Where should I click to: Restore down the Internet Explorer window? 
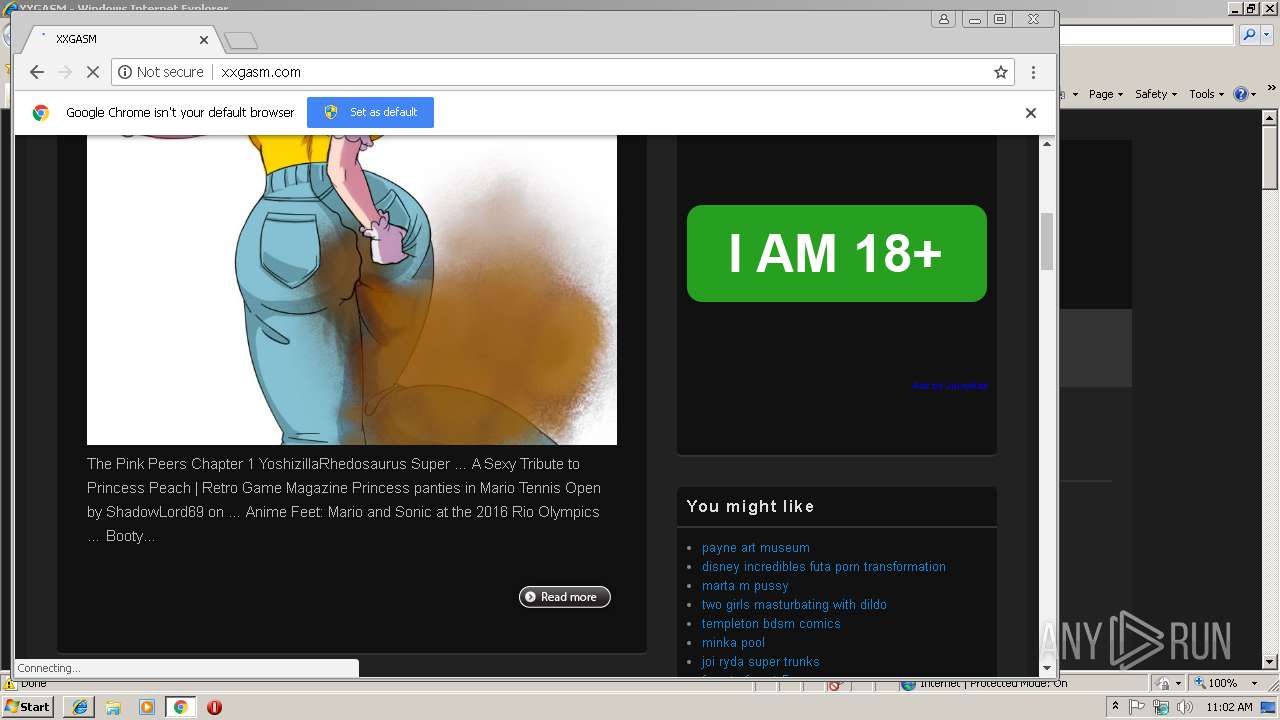click(1251, 8)
